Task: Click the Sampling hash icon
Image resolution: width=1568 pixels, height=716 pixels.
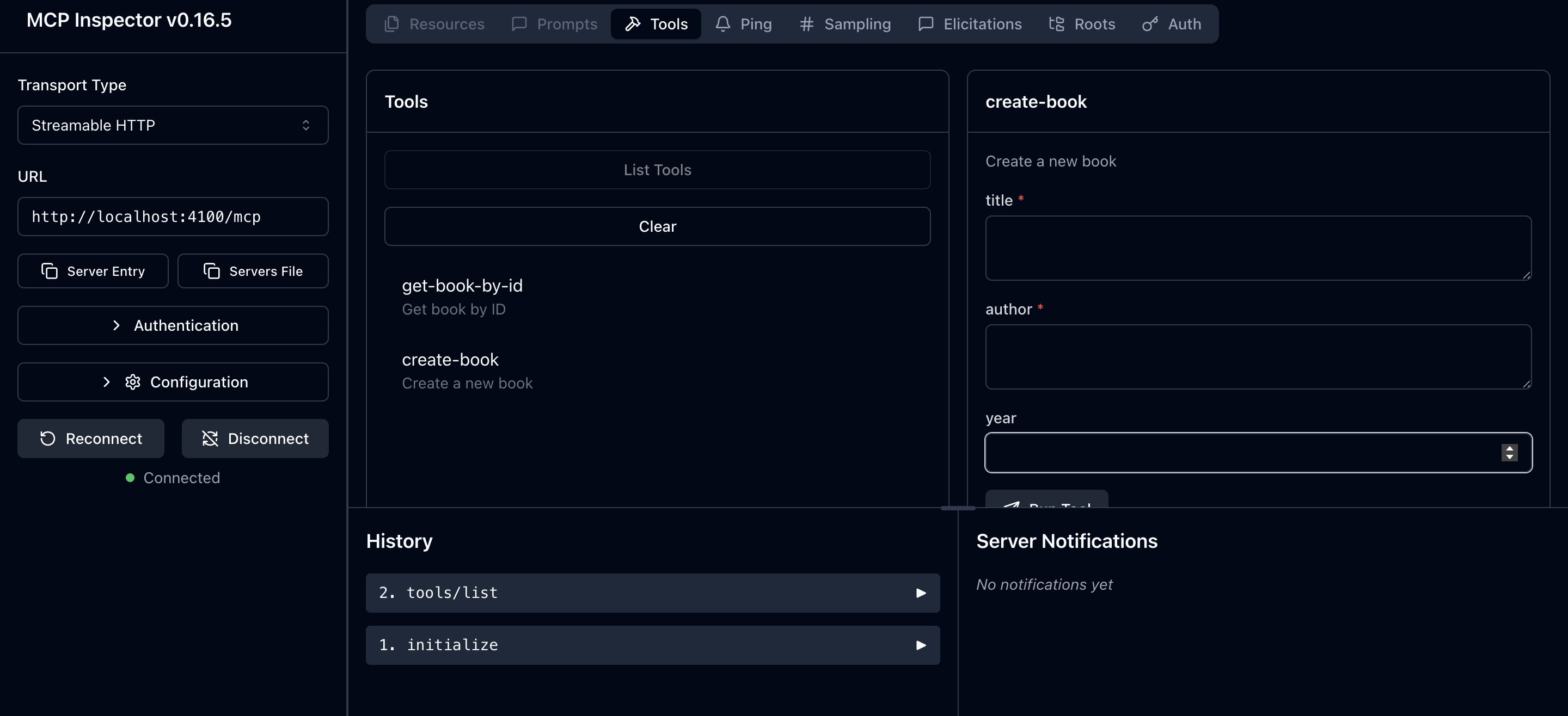Action: 806,24
